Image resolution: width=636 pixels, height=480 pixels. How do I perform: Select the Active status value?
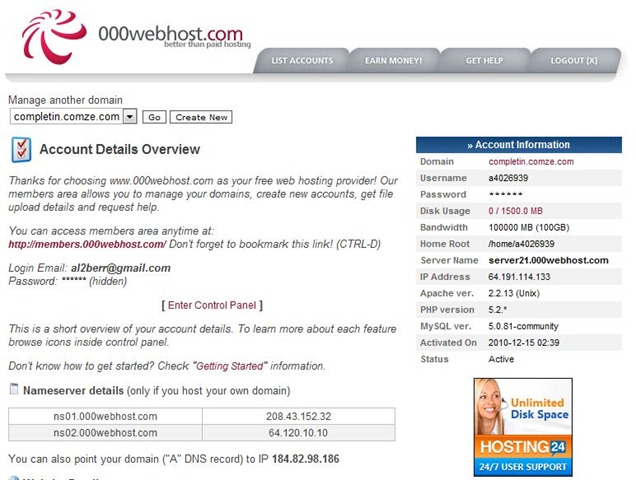pos(501,359)
